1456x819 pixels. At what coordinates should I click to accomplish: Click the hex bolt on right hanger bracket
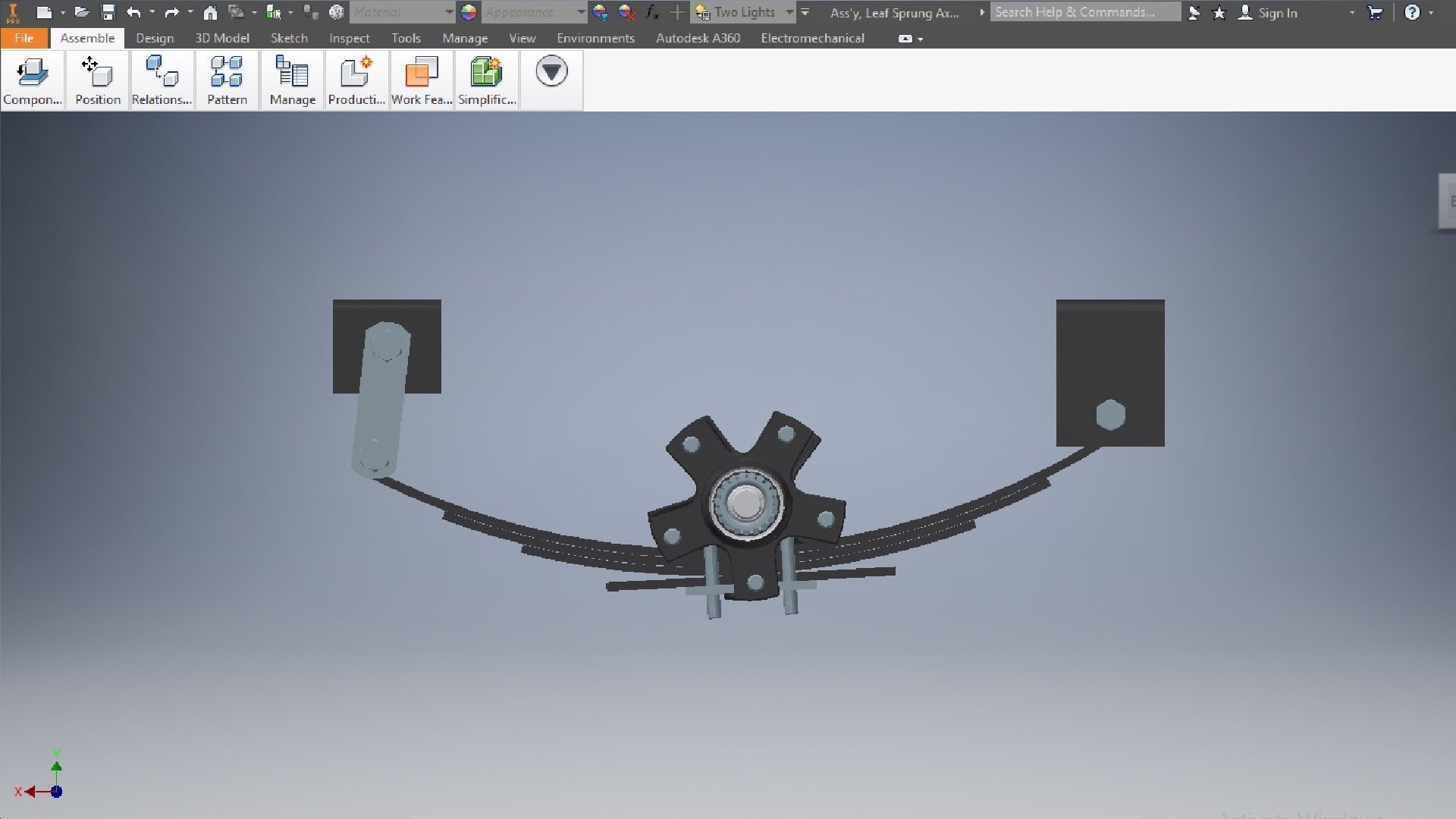[1110, 415]
